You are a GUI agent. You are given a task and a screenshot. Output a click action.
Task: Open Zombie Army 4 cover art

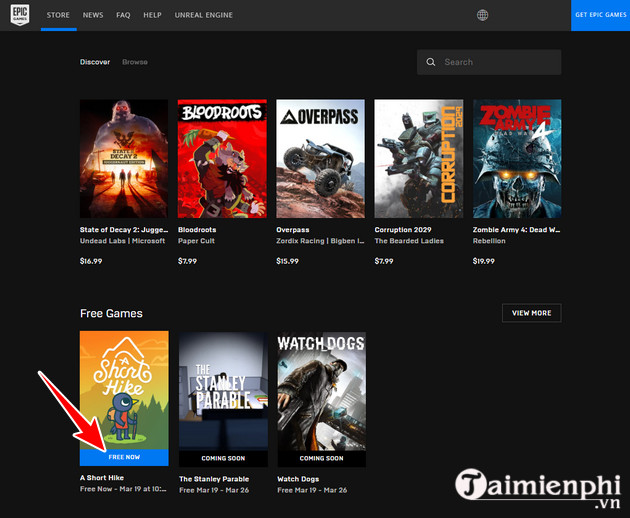click(x=517, y=159)
